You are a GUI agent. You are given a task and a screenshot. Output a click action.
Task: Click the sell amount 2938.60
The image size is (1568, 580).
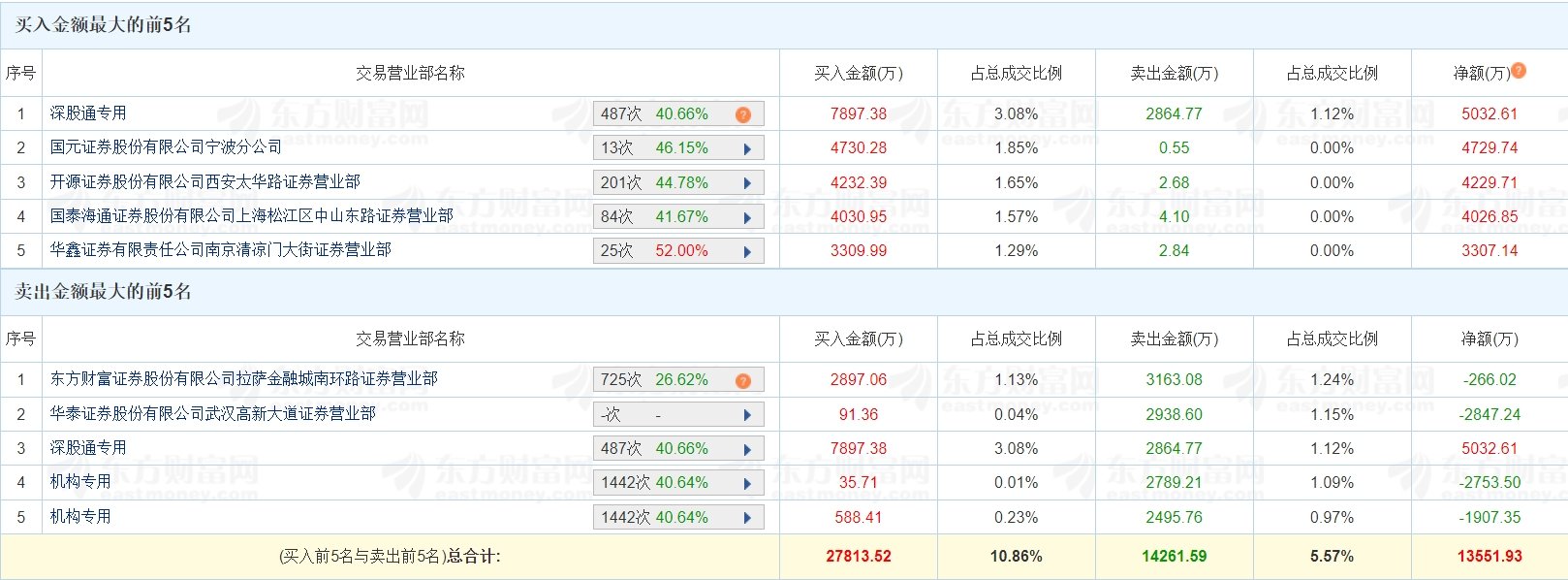1175,415
